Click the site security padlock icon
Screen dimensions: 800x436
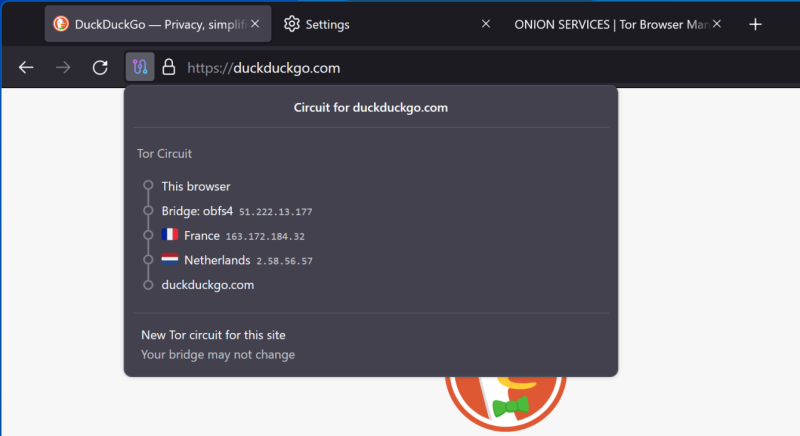click(x=169, y=67)
